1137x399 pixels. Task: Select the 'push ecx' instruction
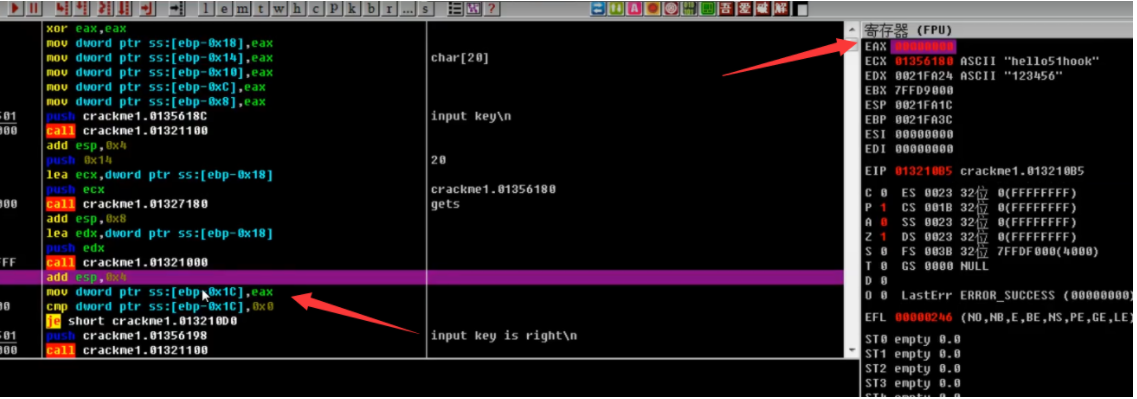75,189
